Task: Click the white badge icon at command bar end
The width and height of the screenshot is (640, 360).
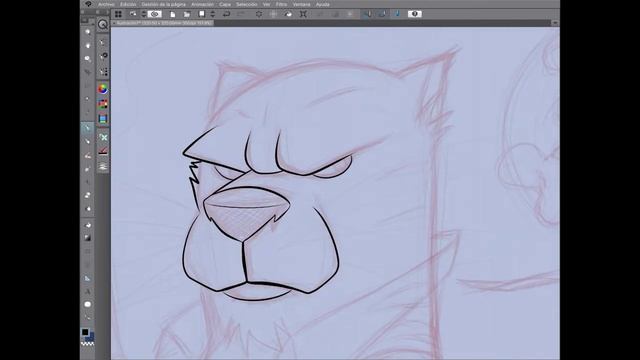Action: 415,14
